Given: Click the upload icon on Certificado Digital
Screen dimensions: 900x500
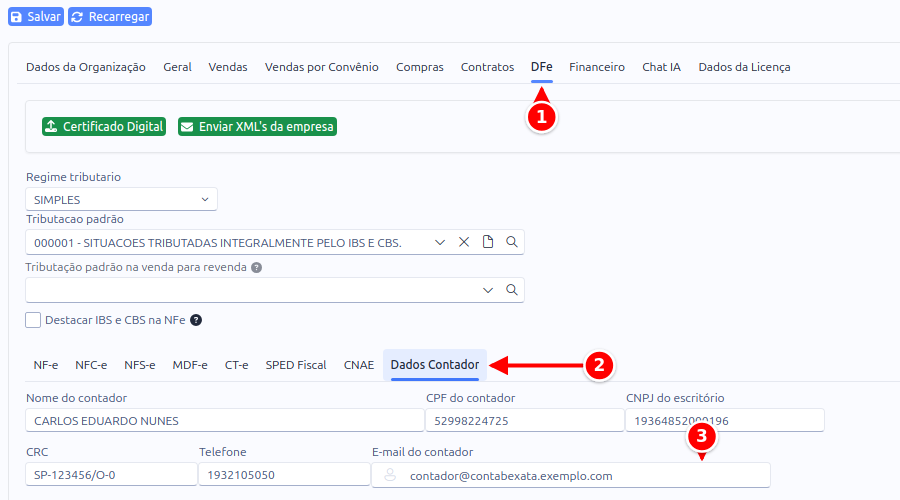Looking at the screenshot, I should tap(52, 126).
